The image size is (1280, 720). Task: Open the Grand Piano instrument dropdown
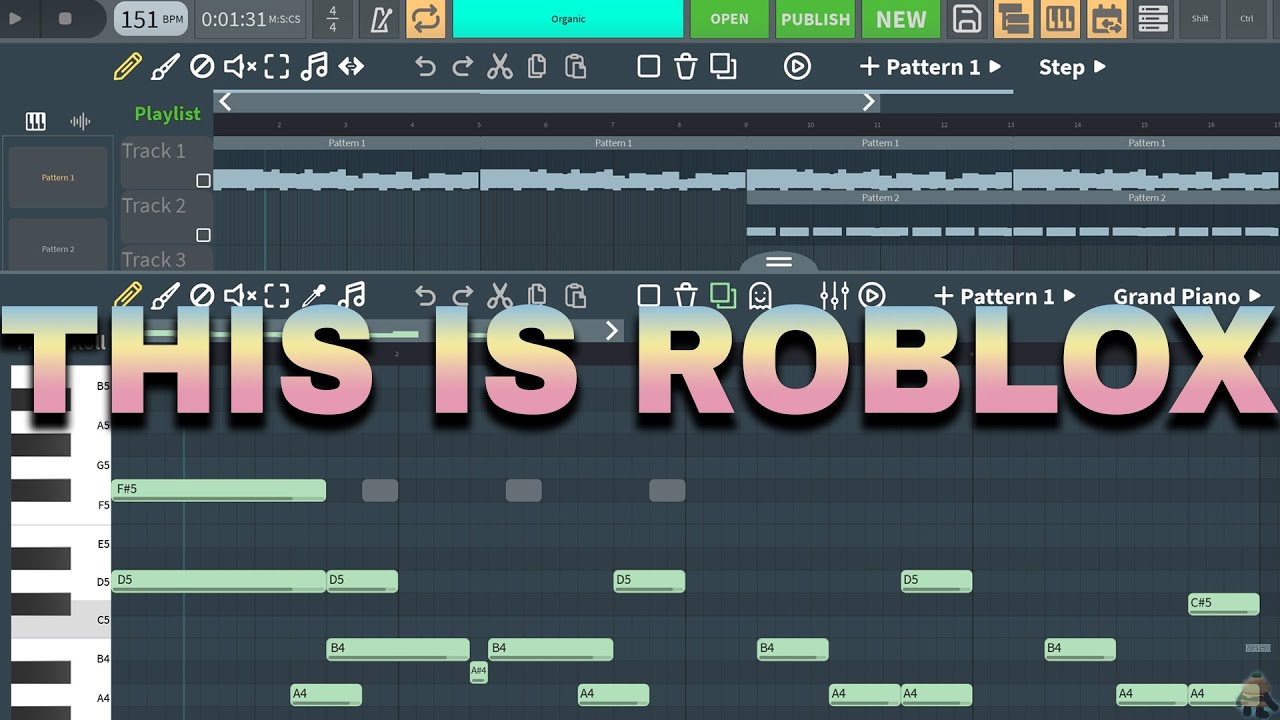click(1189, 296)
